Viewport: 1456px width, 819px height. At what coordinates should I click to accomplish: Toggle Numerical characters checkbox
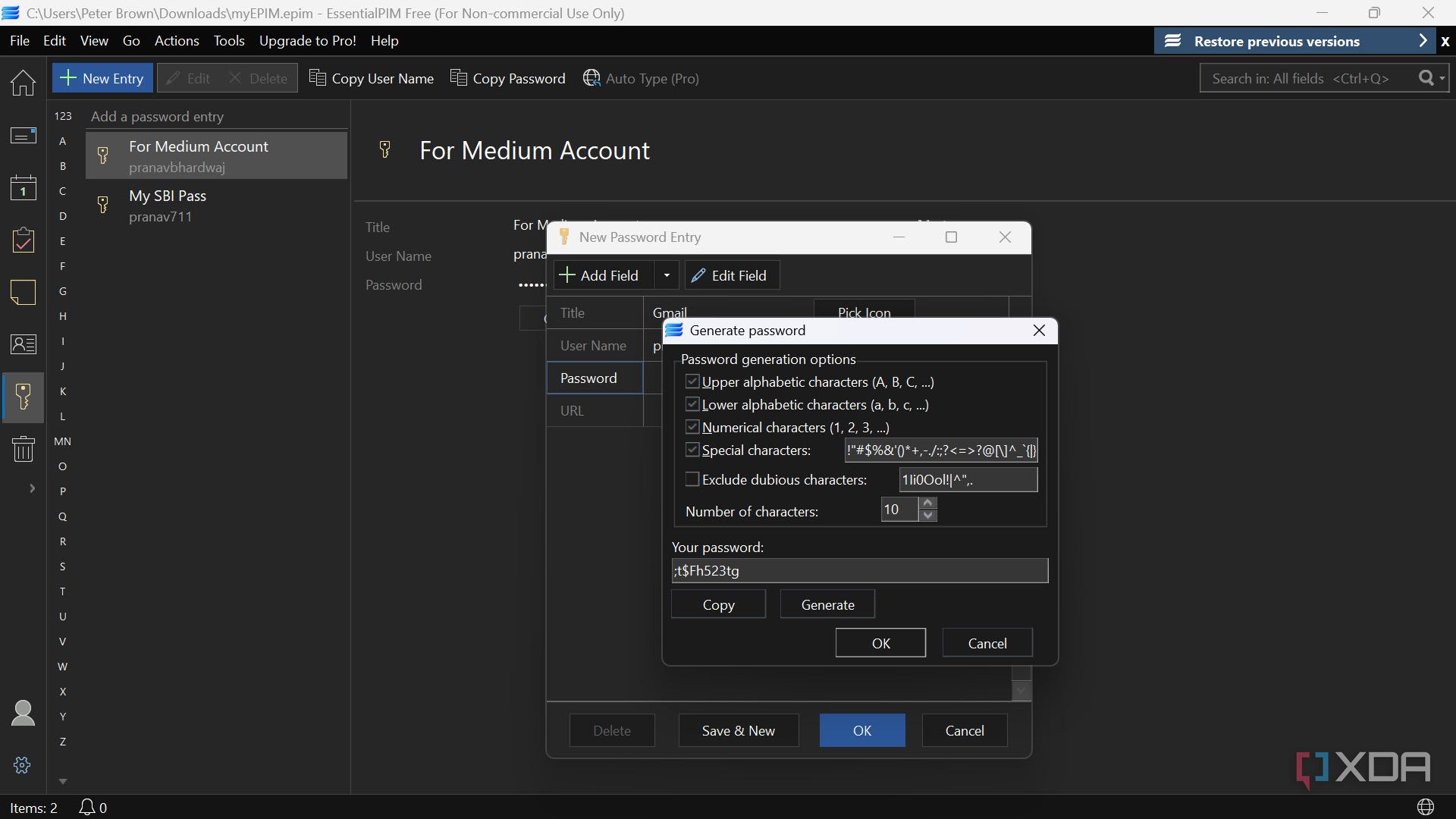point(692,427)
